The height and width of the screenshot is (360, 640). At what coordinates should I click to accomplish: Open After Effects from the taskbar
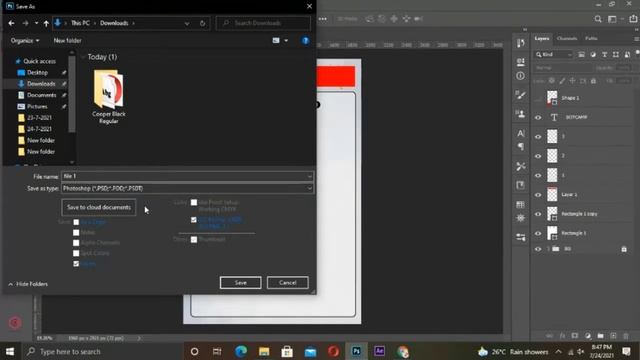coord(379,351)
